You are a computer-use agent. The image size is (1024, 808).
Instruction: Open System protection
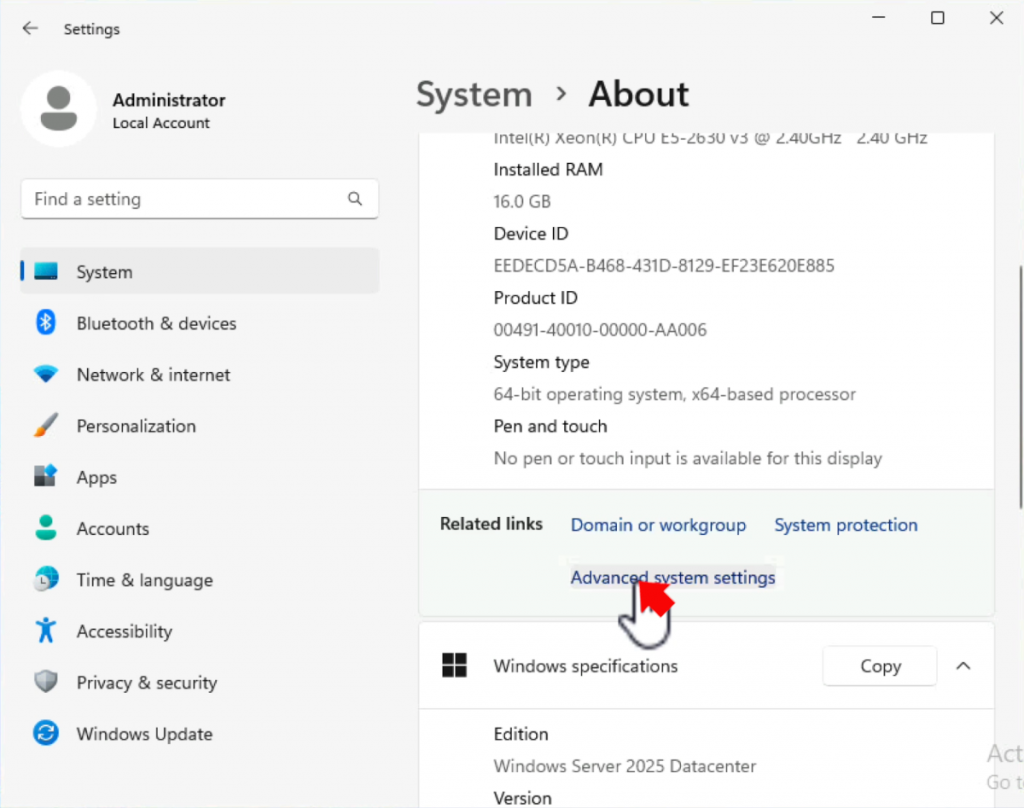[x=845, y=524]
